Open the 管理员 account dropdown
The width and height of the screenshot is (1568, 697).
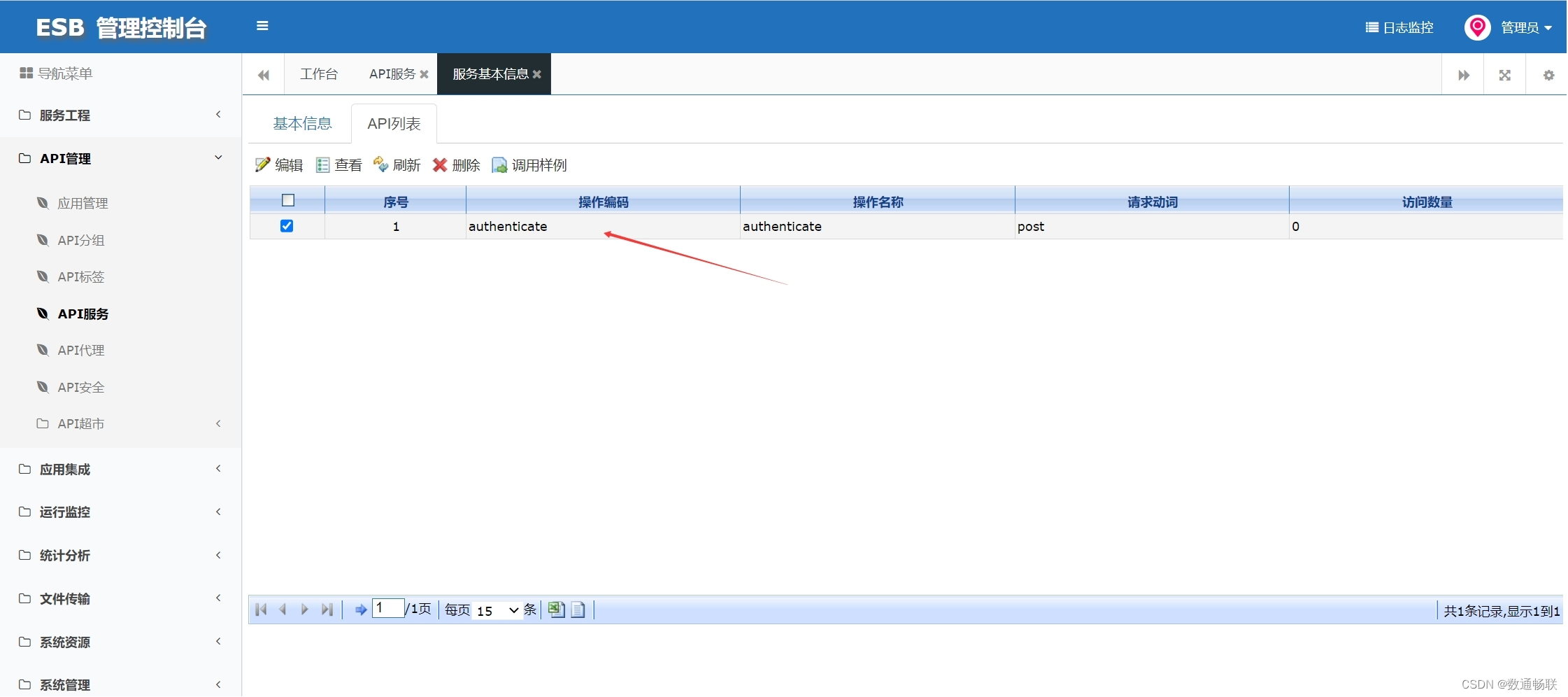click(x=1526, y=27)
